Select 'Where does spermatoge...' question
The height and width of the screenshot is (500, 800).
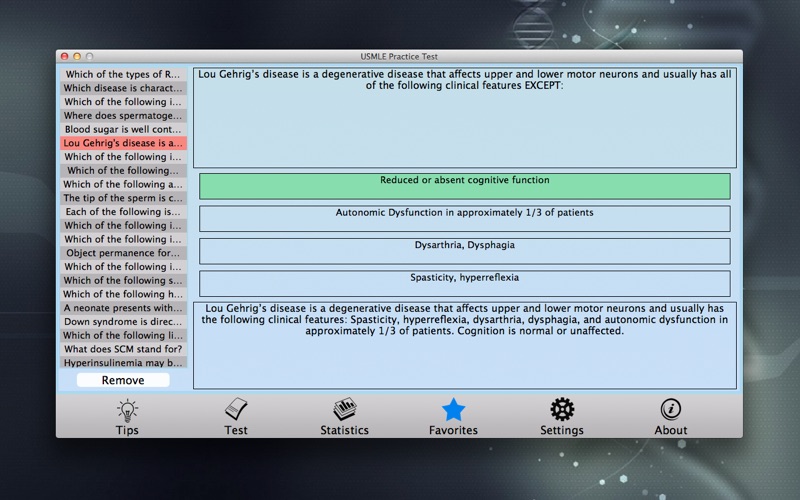point(123,116)
